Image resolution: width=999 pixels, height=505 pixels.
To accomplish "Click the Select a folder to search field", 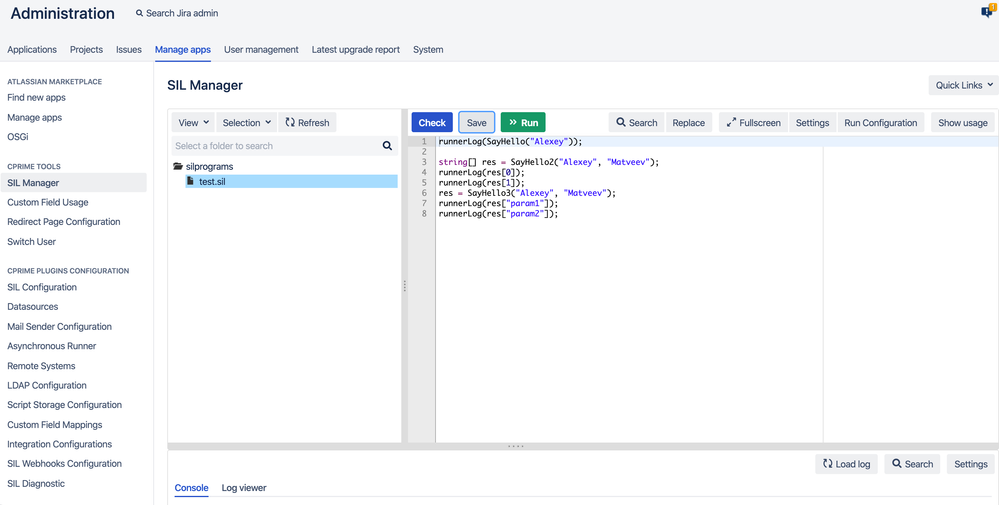I will coord(276,146).
